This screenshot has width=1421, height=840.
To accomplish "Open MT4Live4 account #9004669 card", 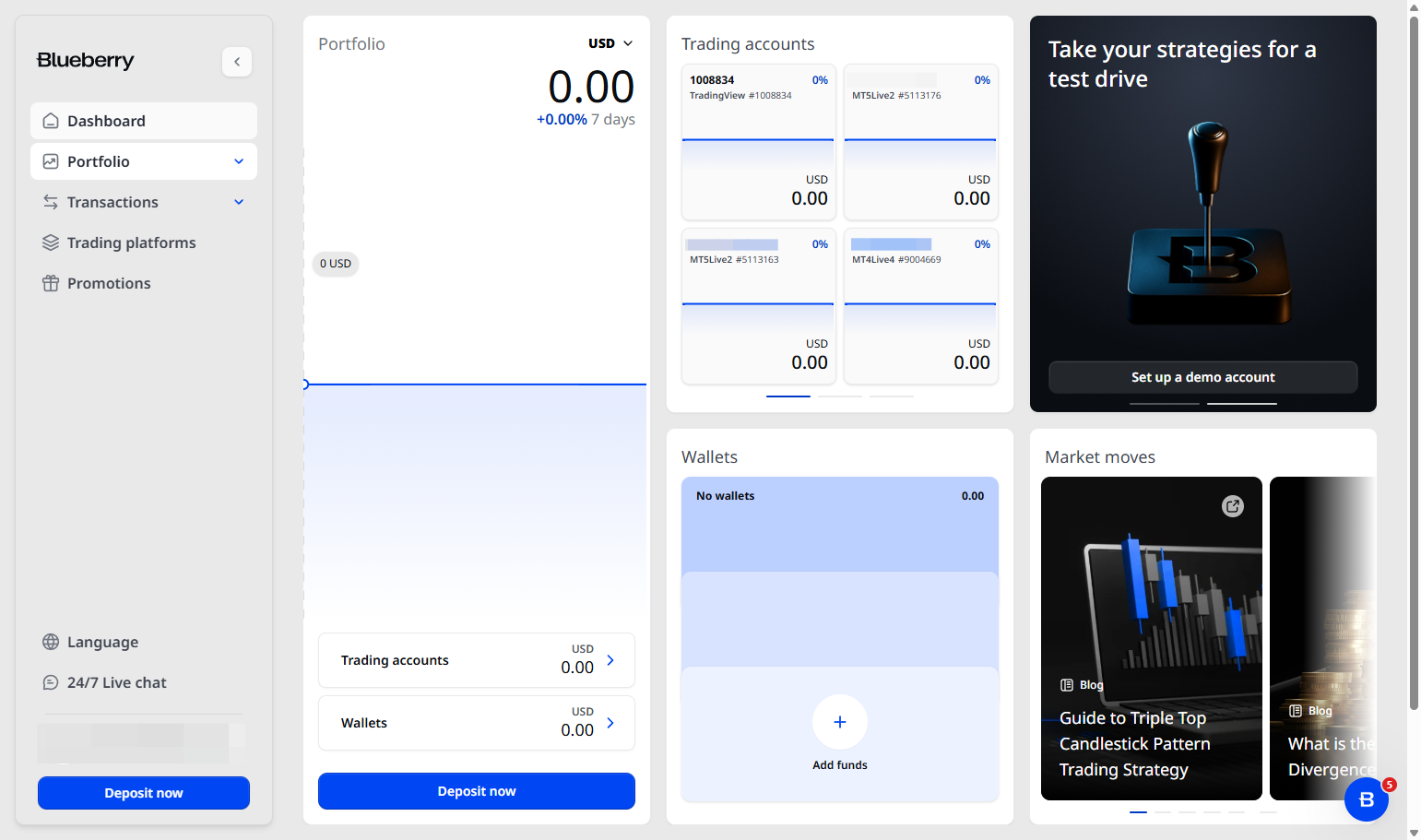I will click(920, 305).
